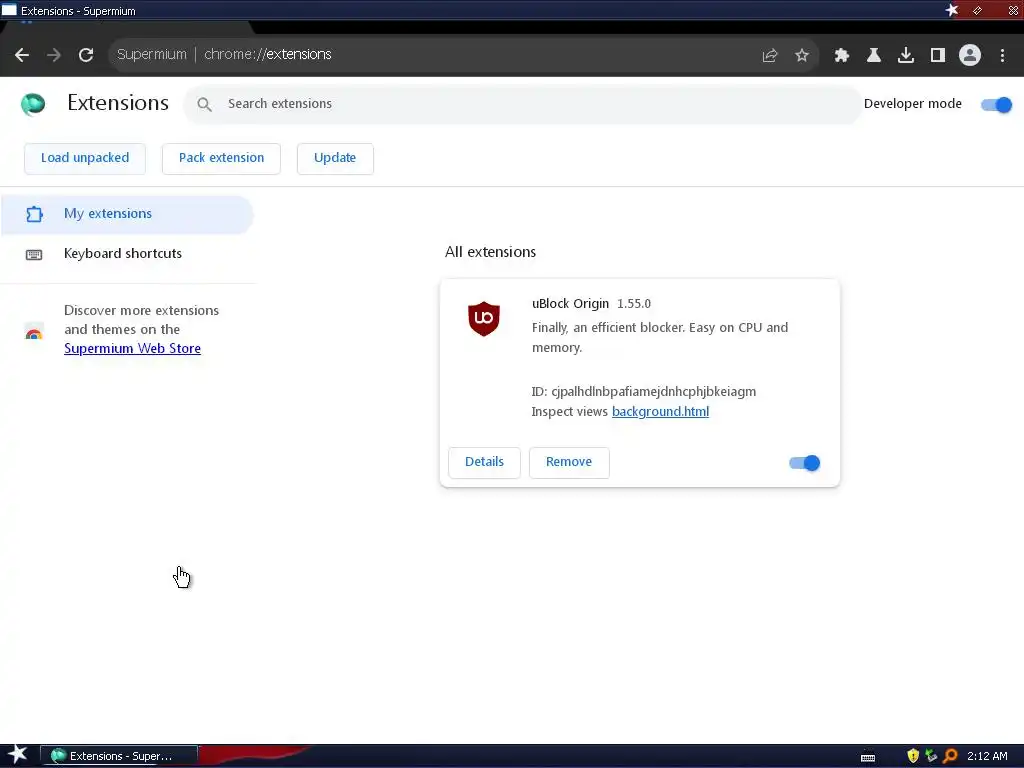
Task: Open the Supermium Web Store link
Action: click(x=133, y=349)
